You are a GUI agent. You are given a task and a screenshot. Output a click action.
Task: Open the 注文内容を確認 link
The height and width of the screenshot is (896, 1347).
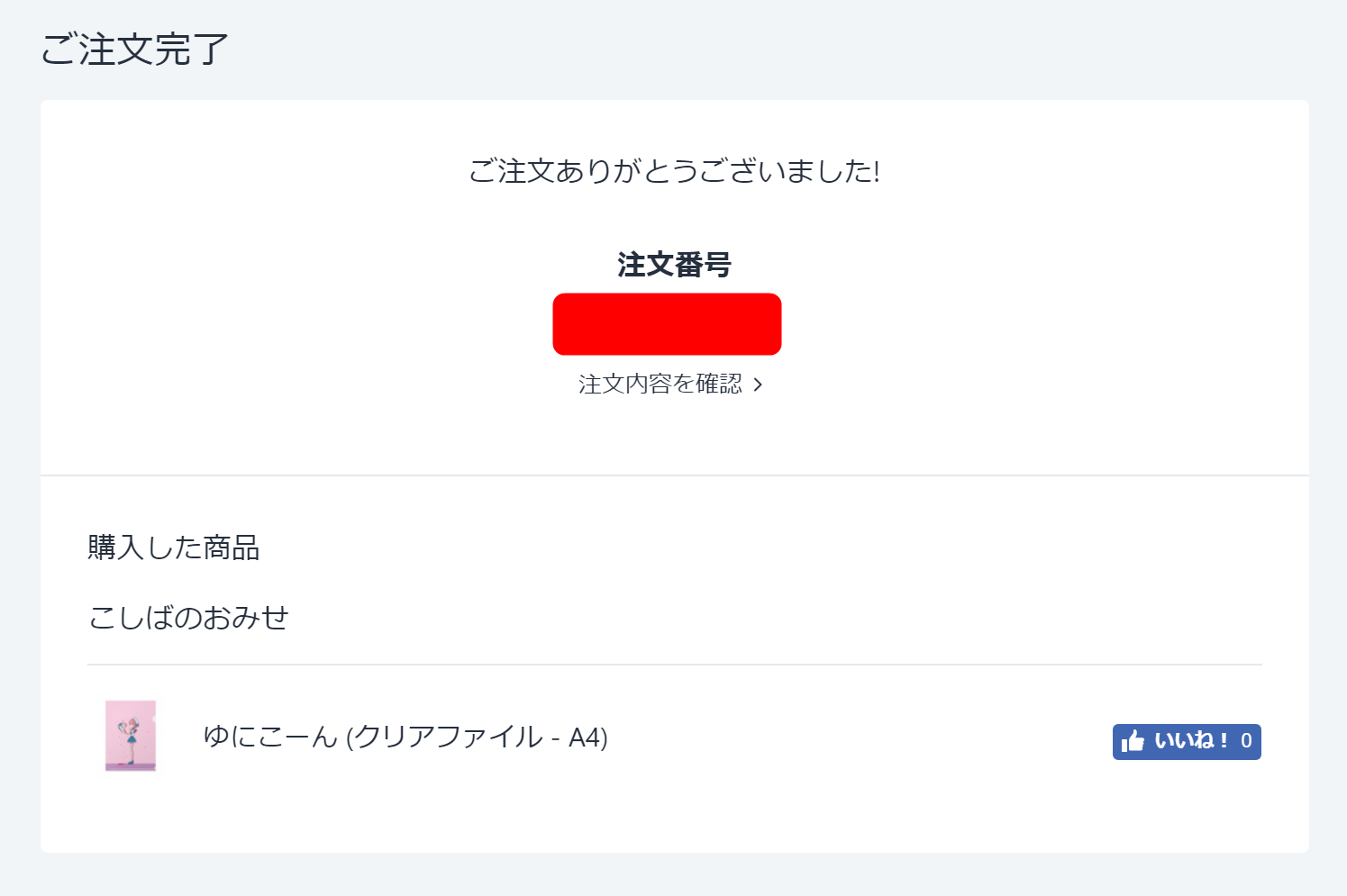point(660,385)
